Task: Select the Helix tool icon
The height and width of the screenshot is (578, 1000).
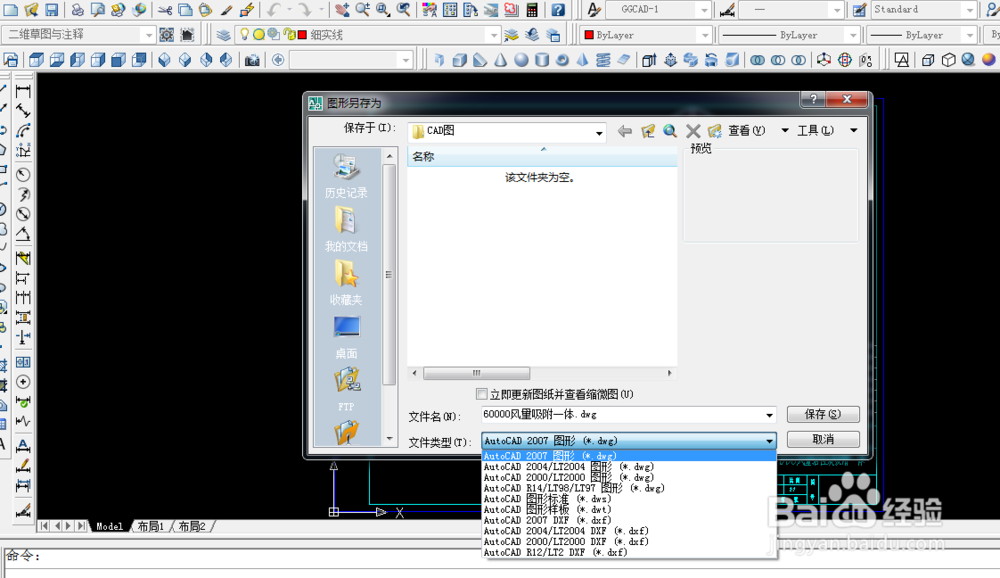Action: (603, 60)
